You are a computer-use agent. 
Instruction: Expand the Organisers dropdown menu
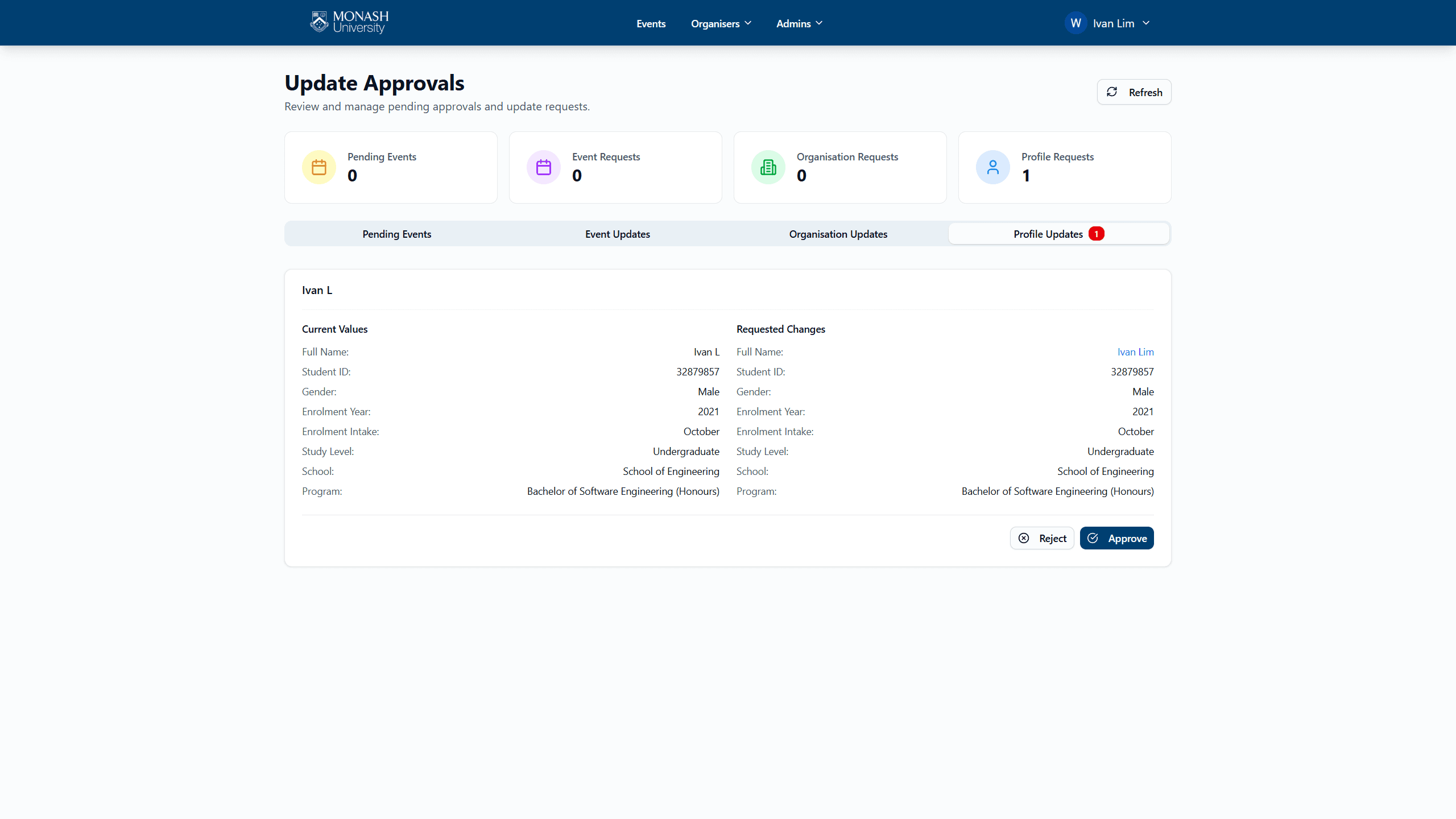(721, 23)
